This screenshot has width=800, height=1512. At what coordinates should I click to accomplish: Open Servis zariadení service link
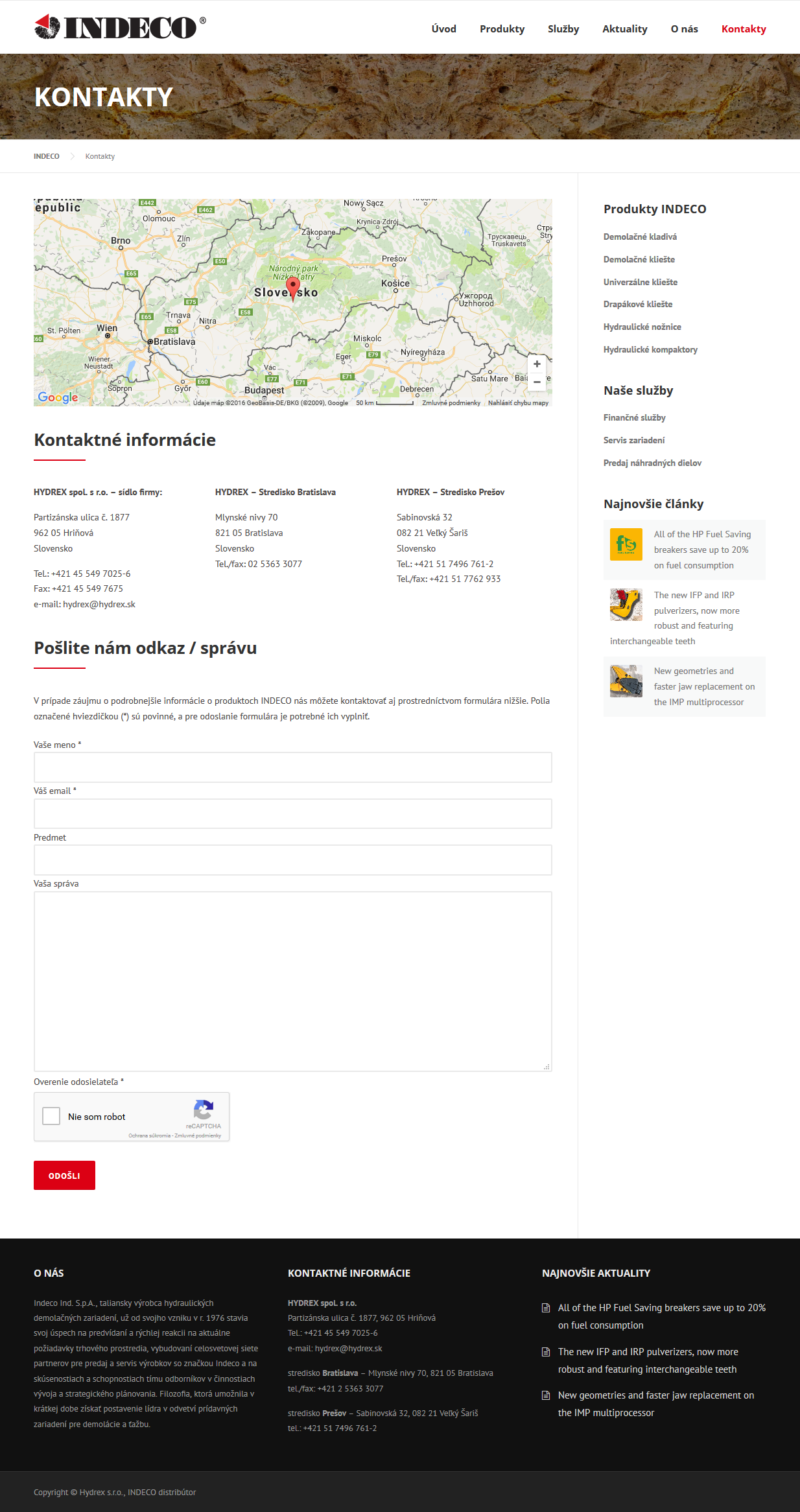click(x=634, y=440)
